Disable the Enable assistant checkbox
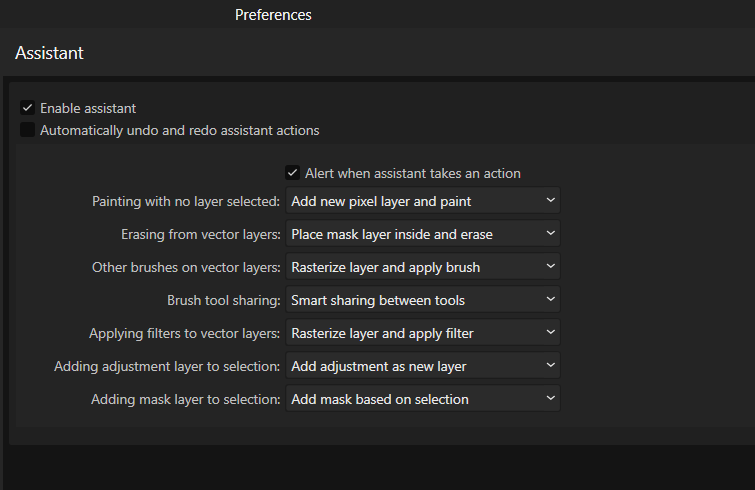 27,108
